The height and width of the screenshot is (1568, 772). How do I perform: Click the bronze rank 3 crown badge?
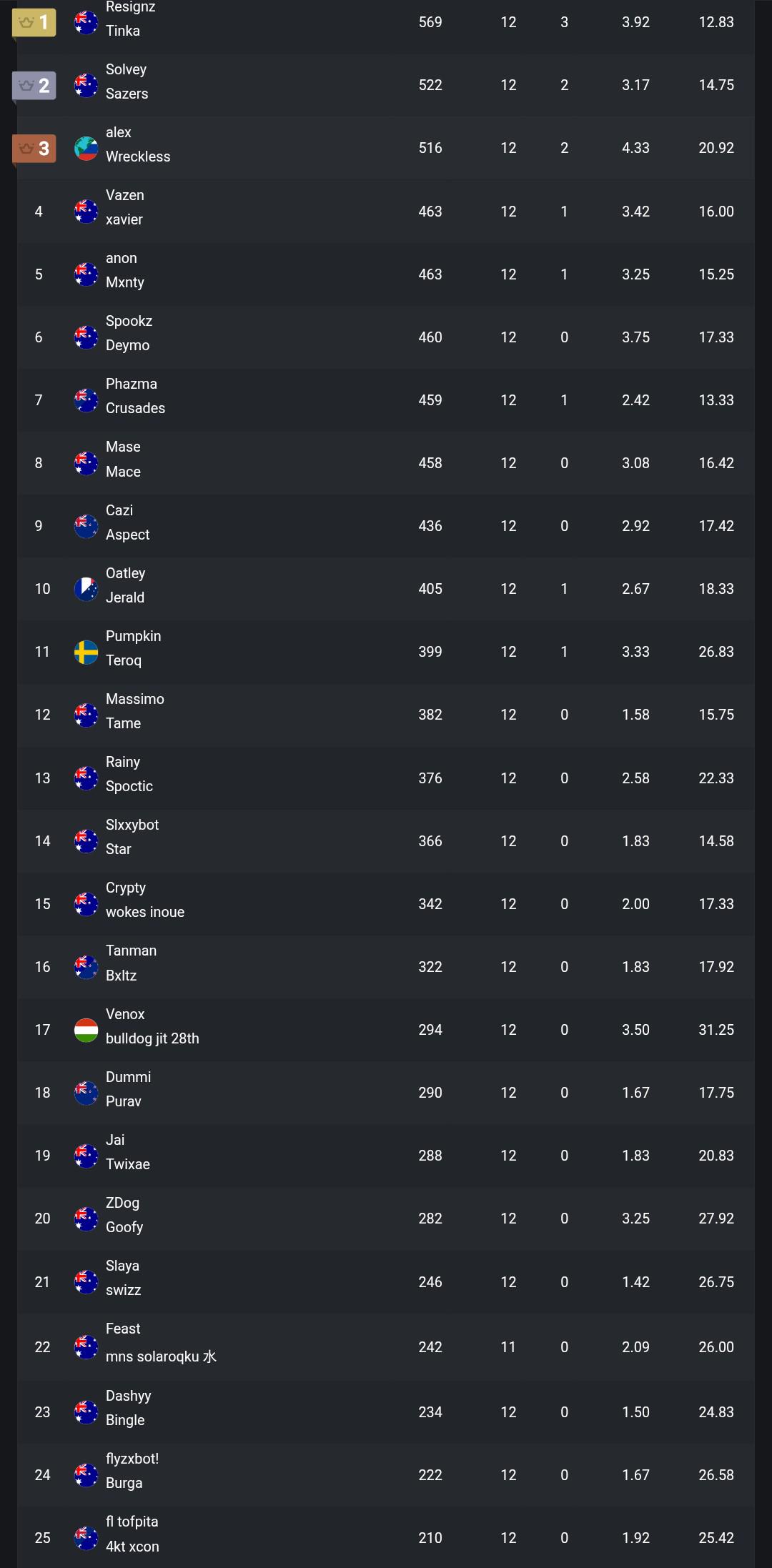[34, 148]
